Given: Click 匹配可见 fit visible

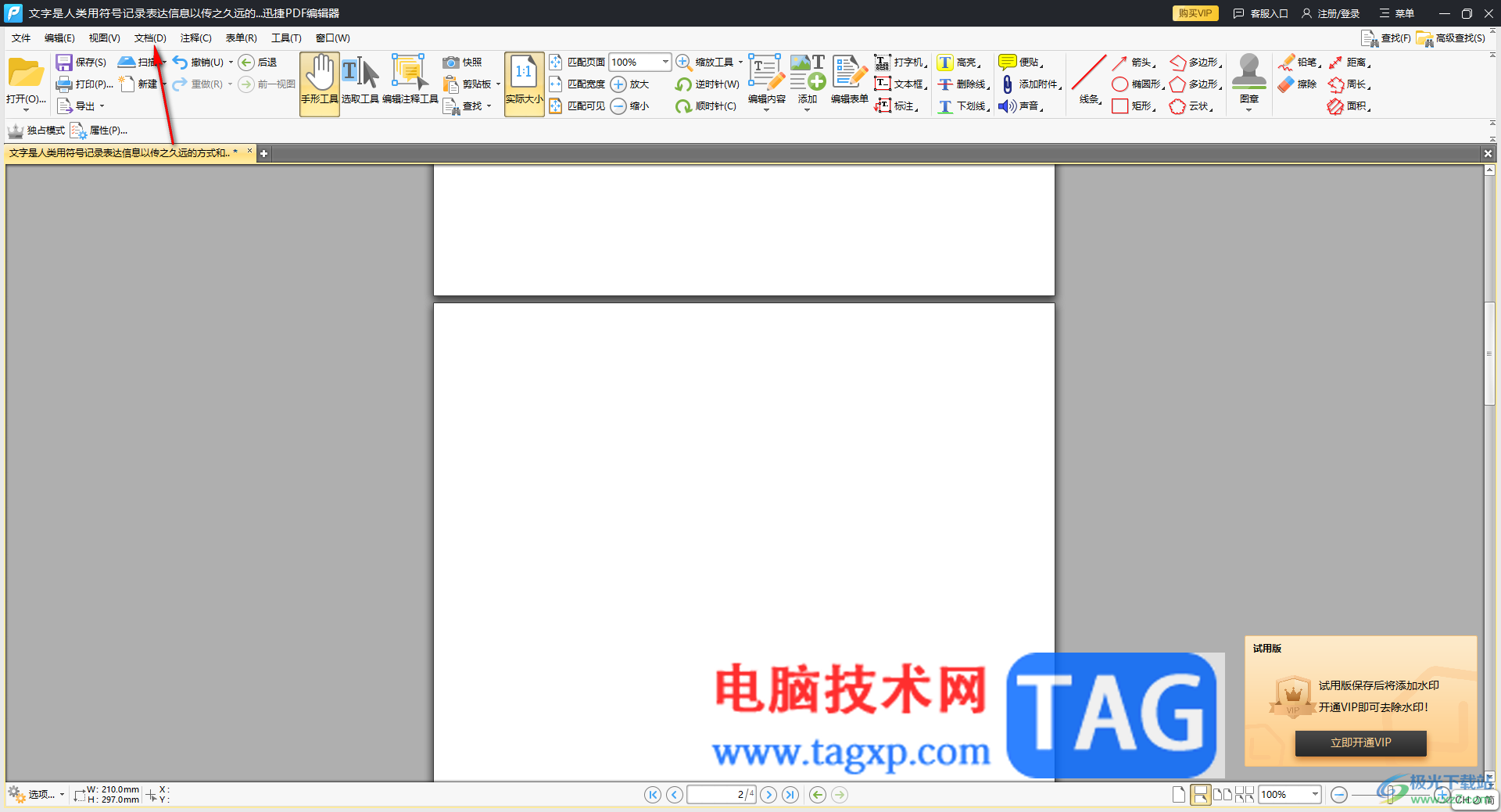Looking at the screenshot, I should point(578,106).
